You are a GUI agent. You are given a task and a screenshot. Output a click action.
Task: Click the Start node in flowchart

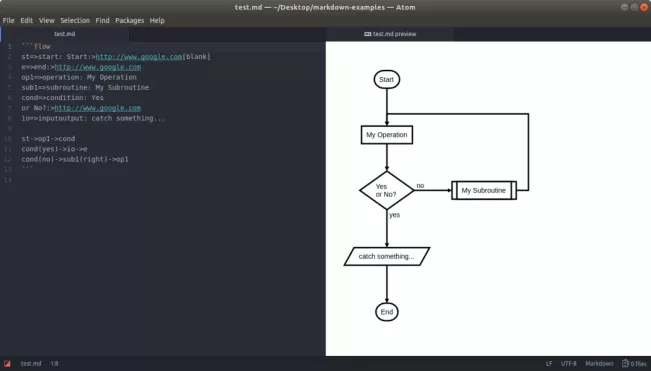click(387, 79)
